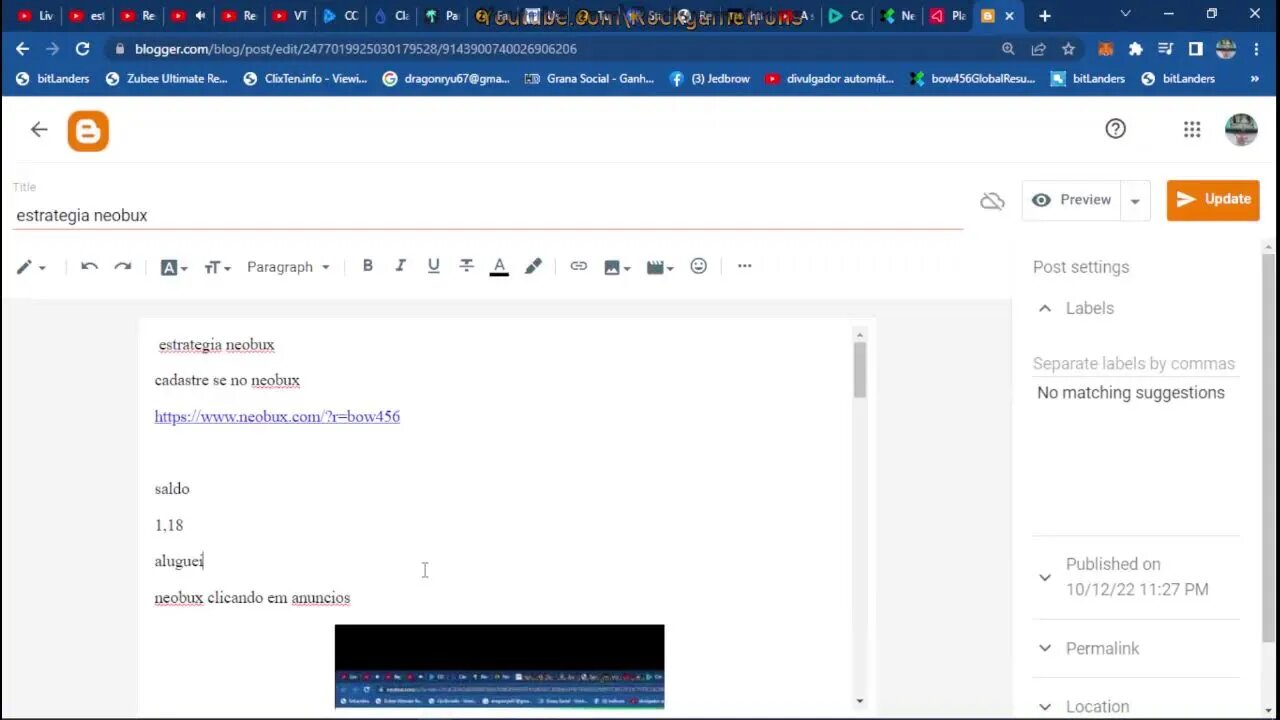This screenshot has height=720, width=1280.
Task: Click the word 'saldo' in the post
Action: point(172,489)
